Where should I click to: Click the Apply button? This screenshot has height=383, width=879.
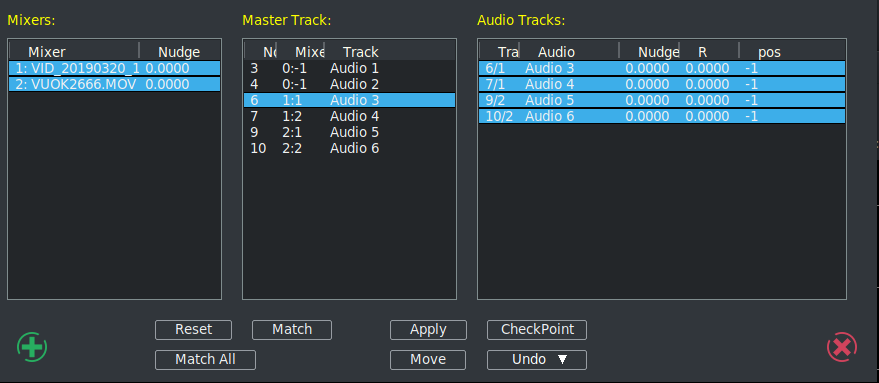click(428, 330)
